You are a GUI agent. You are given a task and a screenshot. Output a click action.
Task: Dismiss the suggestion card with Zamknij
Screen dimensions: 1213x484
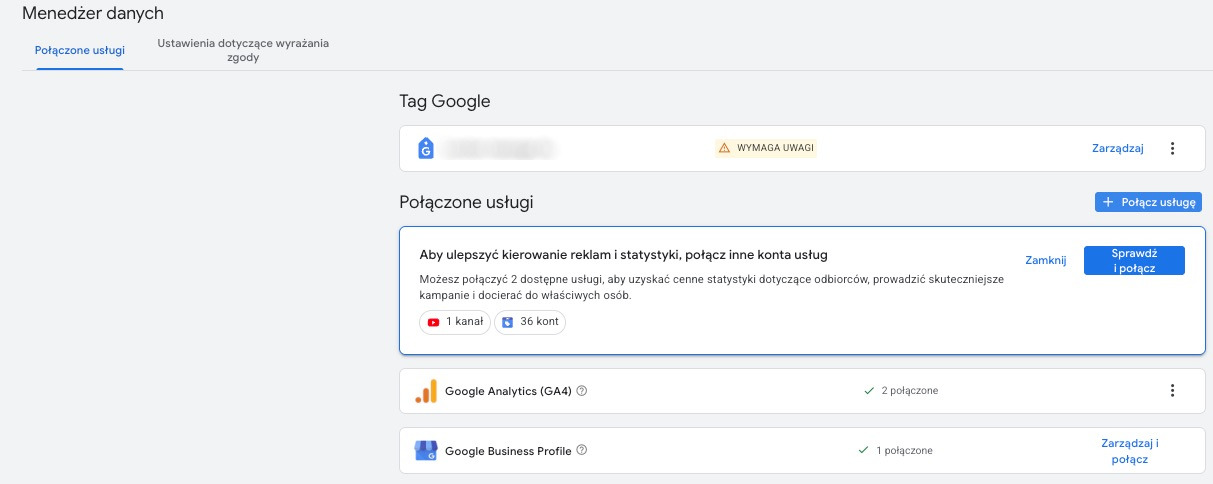coord(1046,260)
